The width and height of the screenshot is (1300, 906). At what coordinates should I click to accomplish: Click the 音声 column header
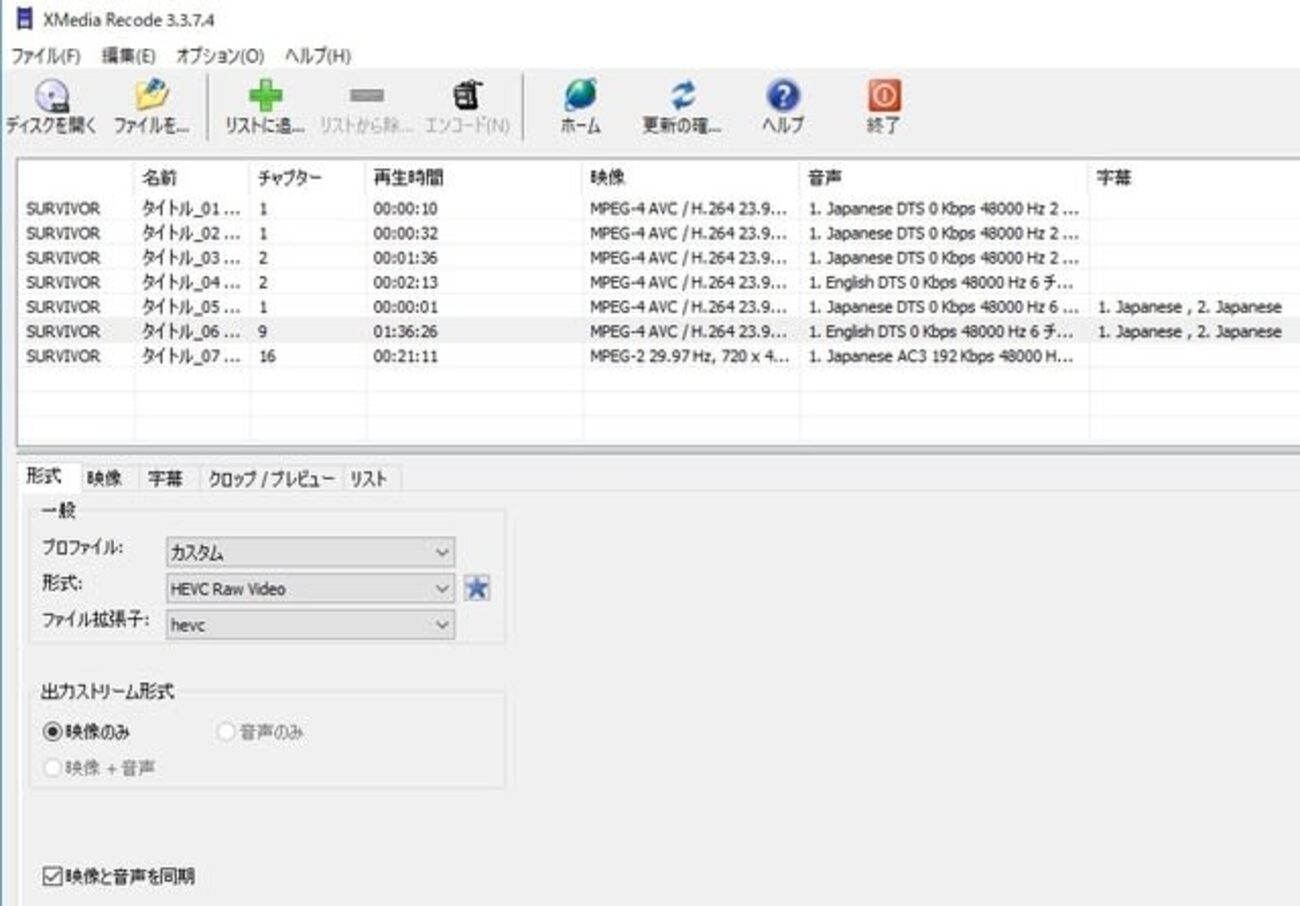[945, 178]
